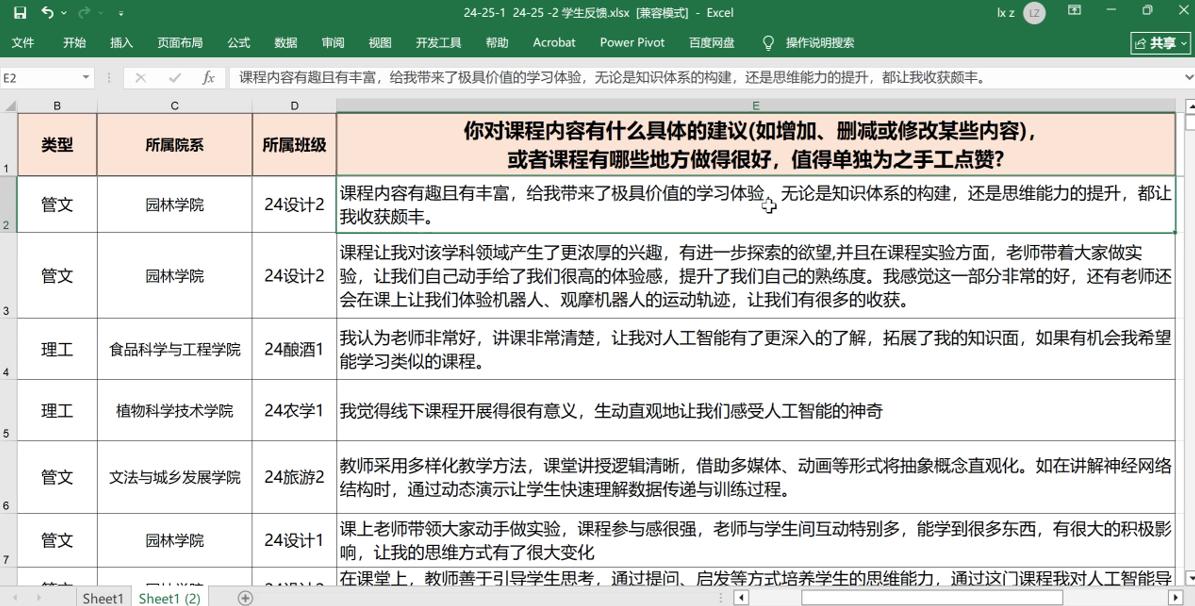
Task: Select column D header
Action: (294, 106)
